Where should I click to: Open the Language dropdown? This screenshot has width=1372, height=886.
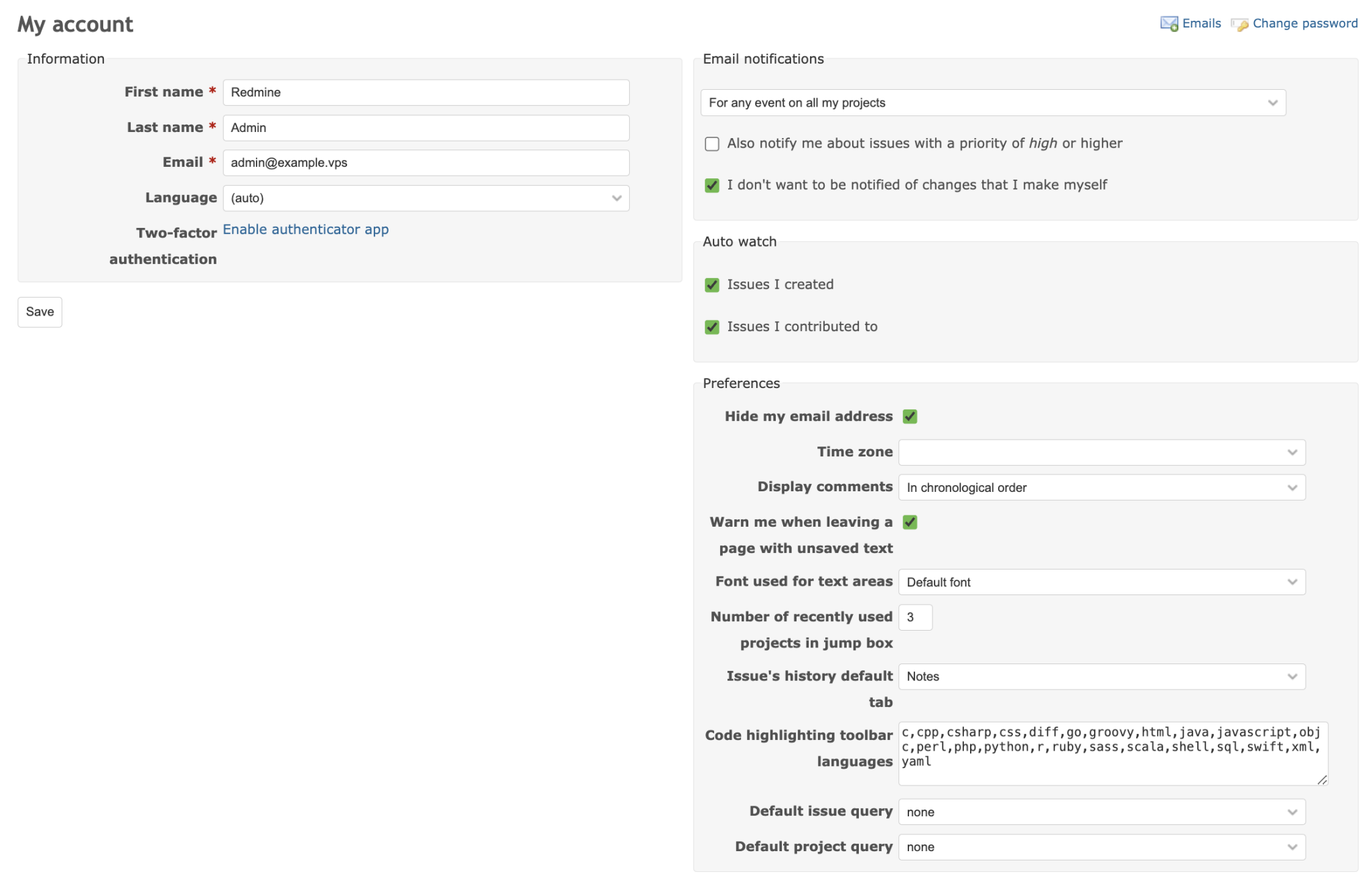point(426,198)
